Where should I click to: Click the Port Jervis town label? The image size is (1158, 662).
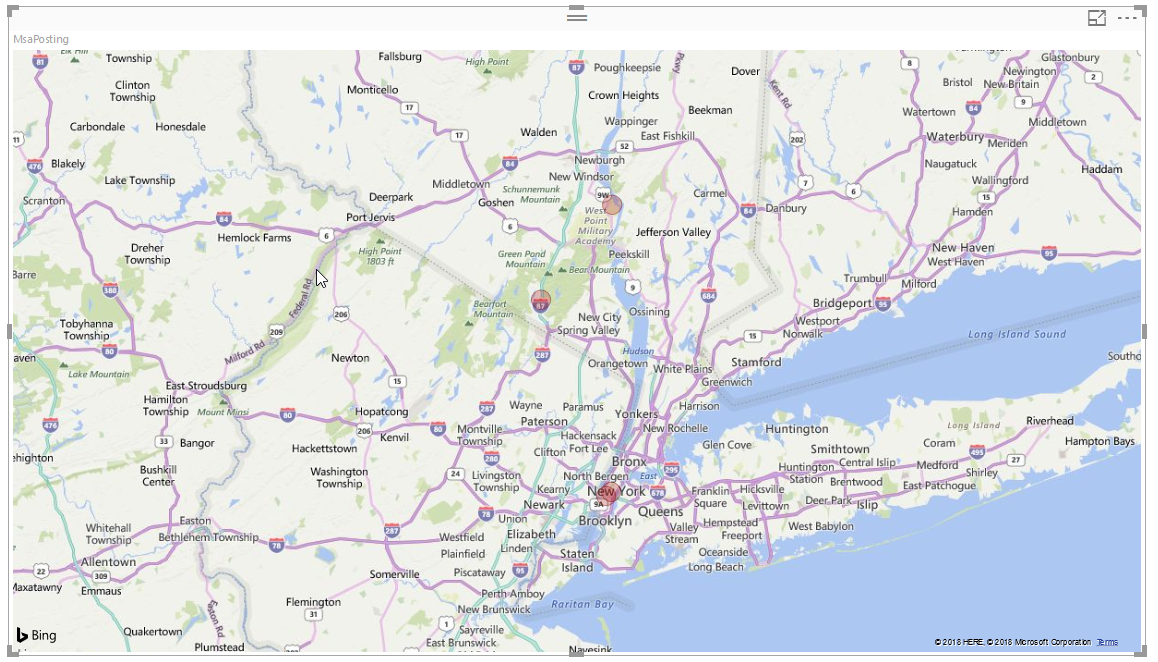pos(370,217)
